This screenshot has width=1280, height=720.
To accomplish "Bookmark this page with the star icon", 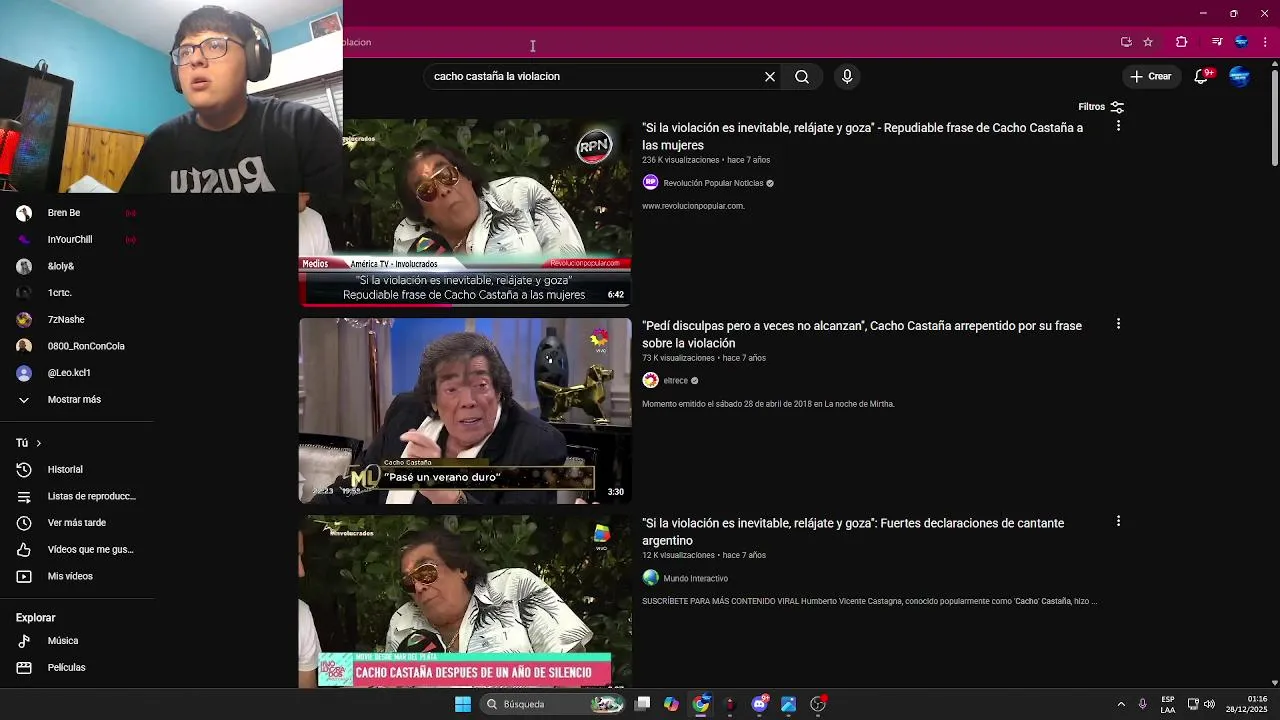I will 1148,42.
